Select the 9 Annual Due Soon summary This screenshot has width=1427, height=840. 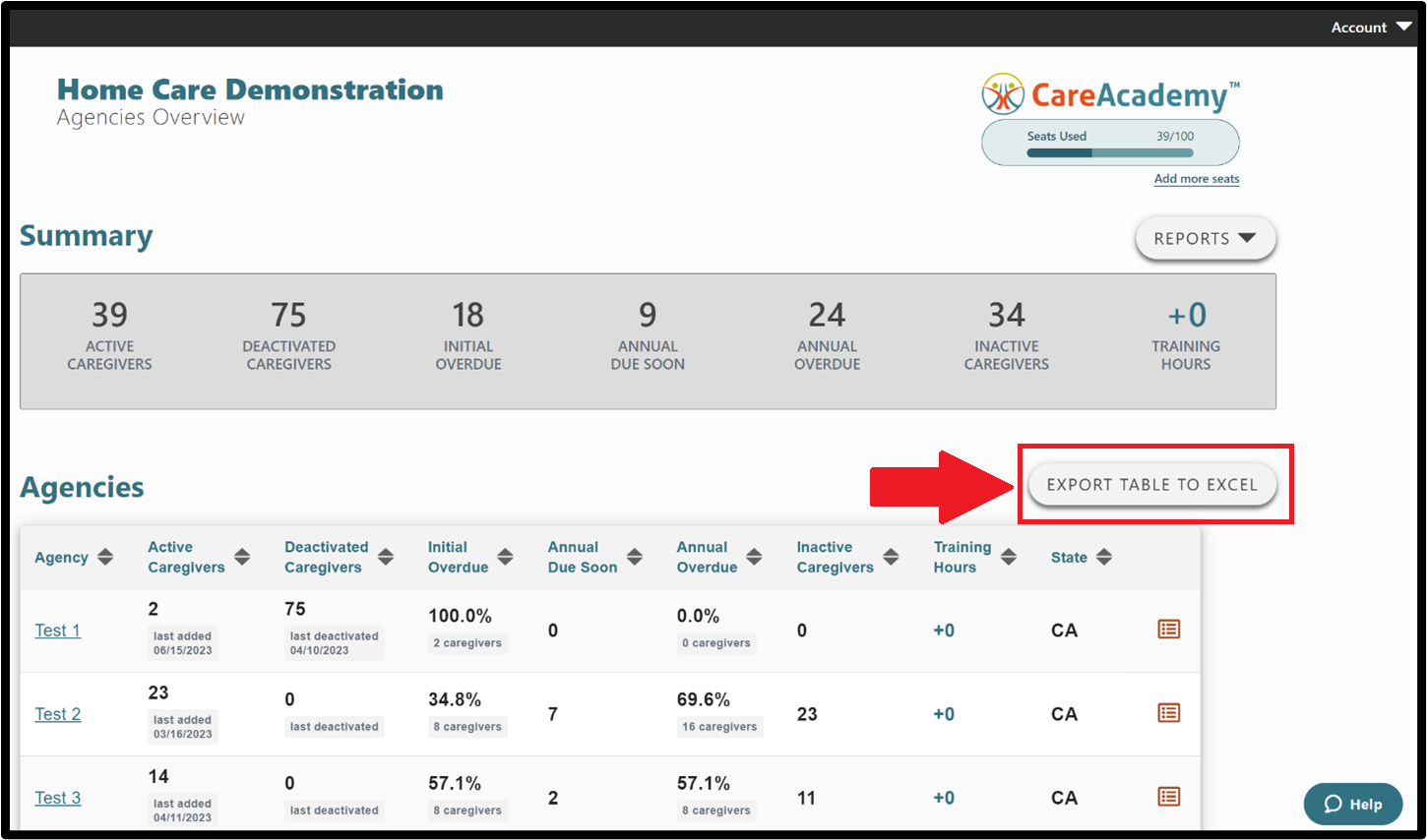pyautogui.click(x=648, y=335)
